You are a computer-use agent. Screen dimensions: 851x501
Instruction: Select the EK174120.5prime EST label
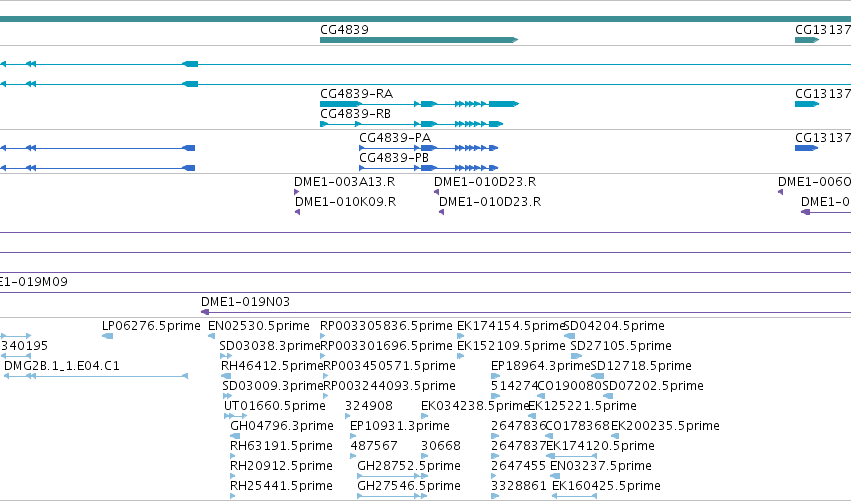pyautogui.click(x=601, y=447)
